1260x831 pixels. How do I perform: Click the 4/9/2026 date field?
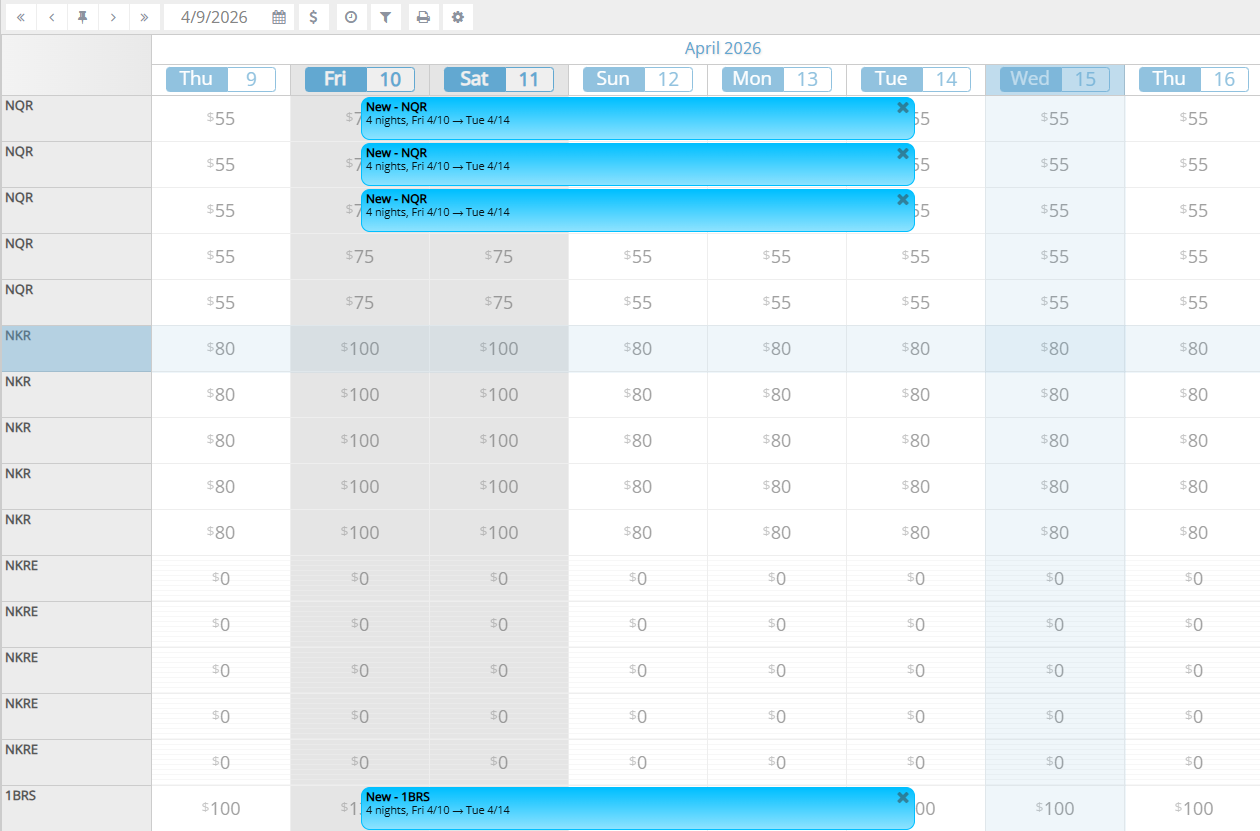point(215,17)
